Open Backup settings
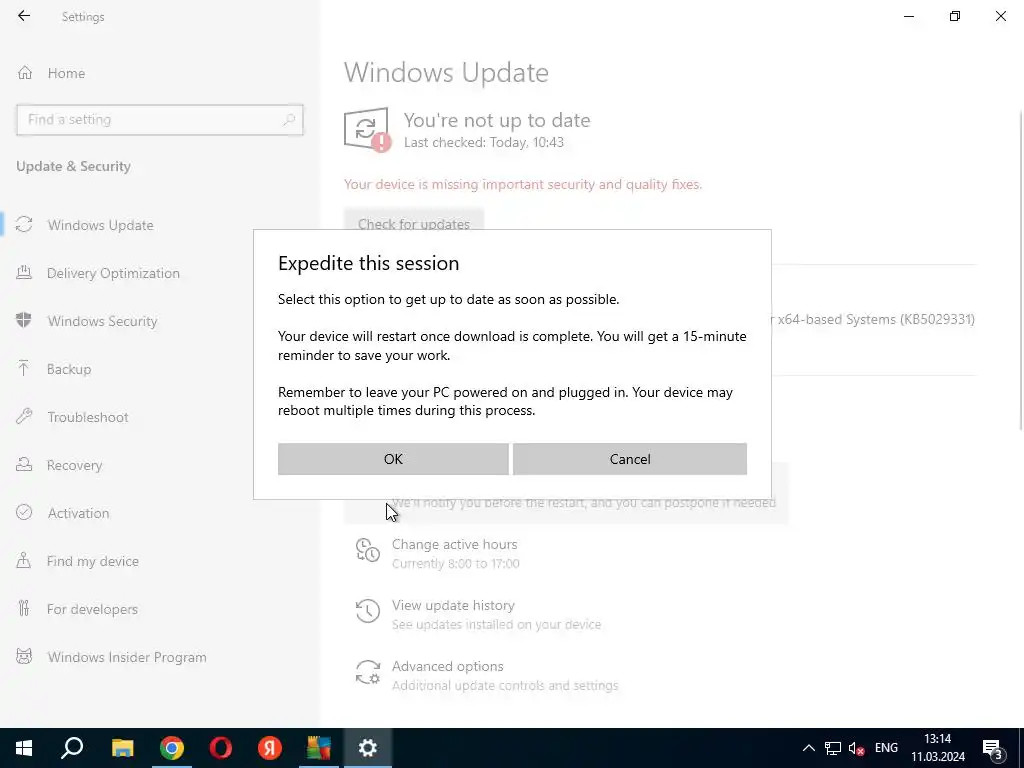 click(x=69, y=369)
